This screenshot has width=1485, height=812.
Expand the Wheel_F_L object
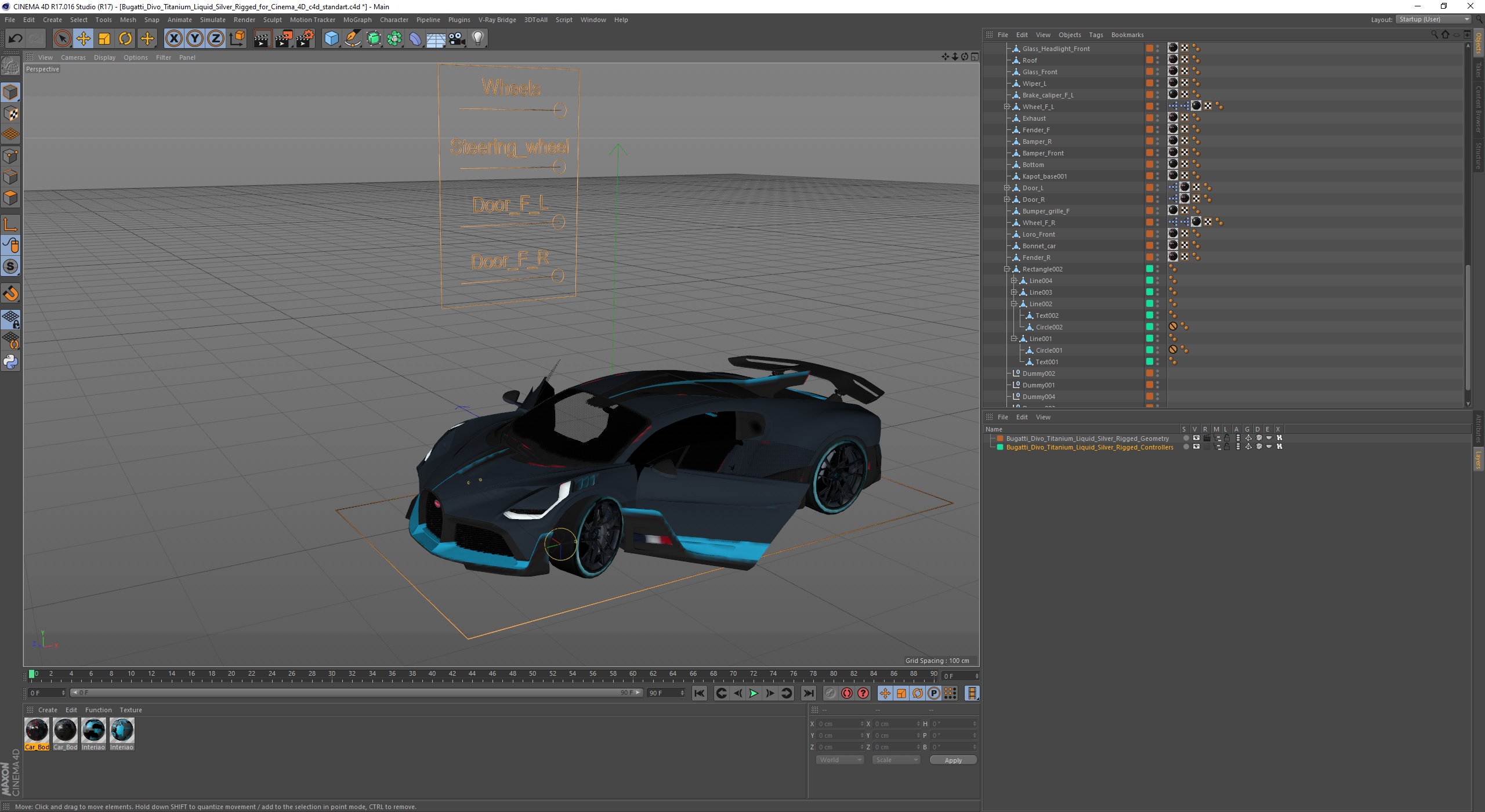coord(1007,107)
